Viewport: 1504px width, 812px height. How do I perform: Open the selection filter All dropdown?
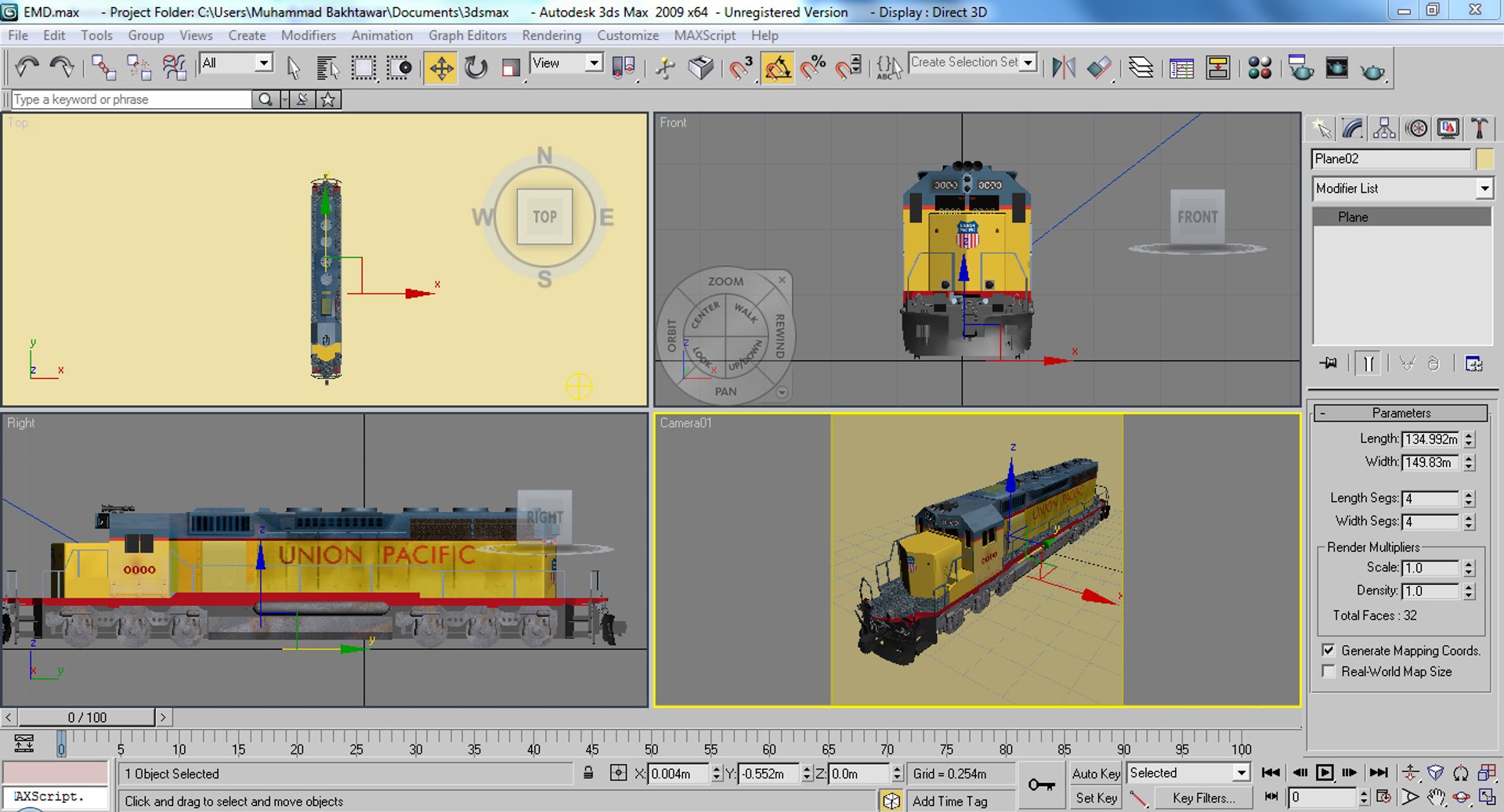pos(264,63)
